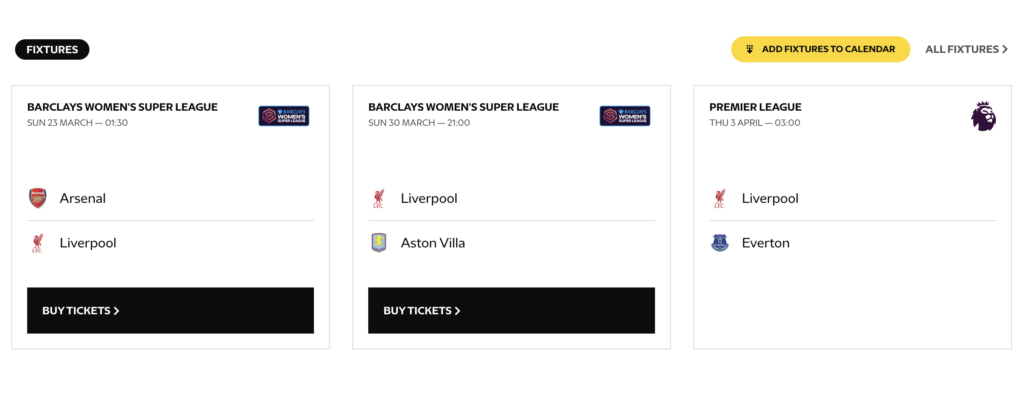This screenshot has width=1024, height=411.
Task: Click the Everton team name
Action: [765, 243]
